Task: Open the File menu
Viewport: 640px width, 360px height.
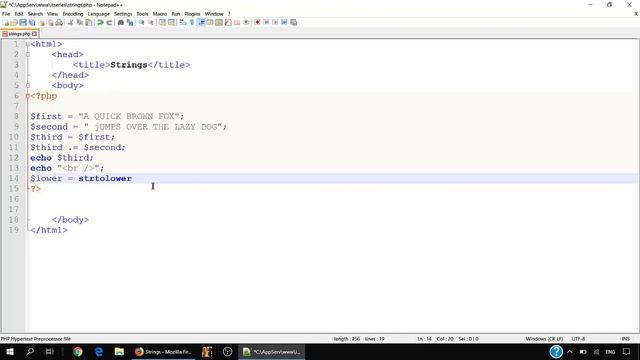Action: point(6,14)
